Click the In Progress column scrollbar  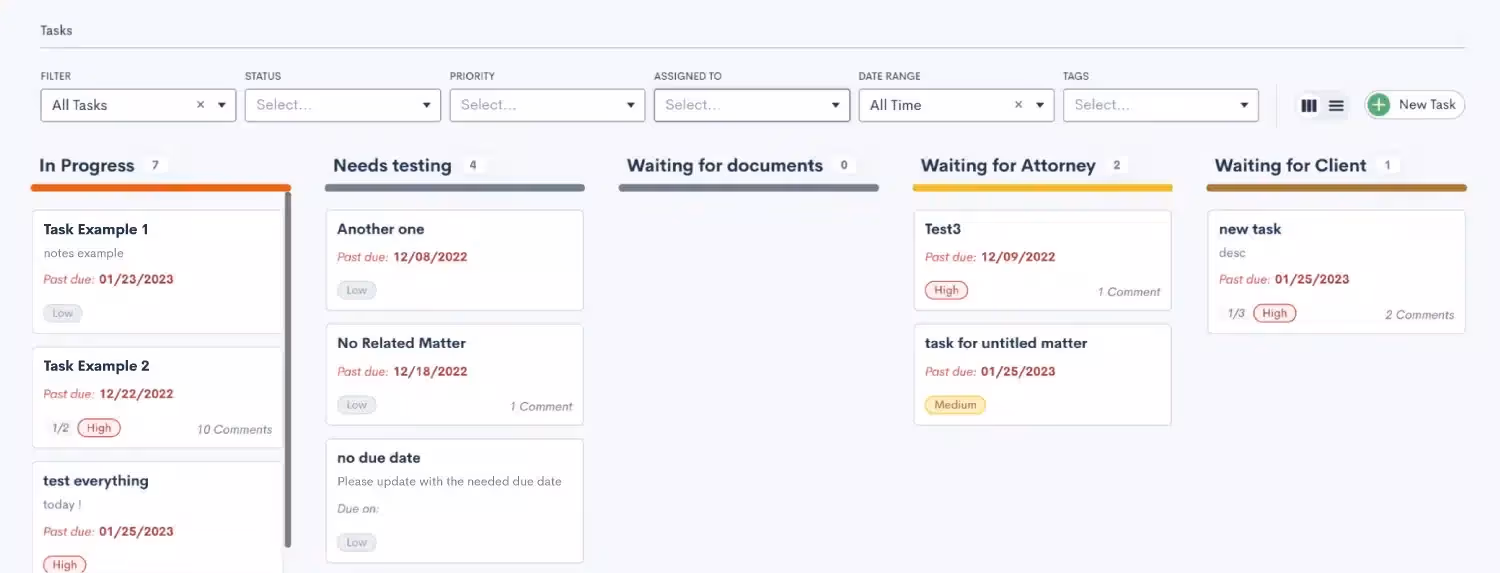[x=288, y=370]
